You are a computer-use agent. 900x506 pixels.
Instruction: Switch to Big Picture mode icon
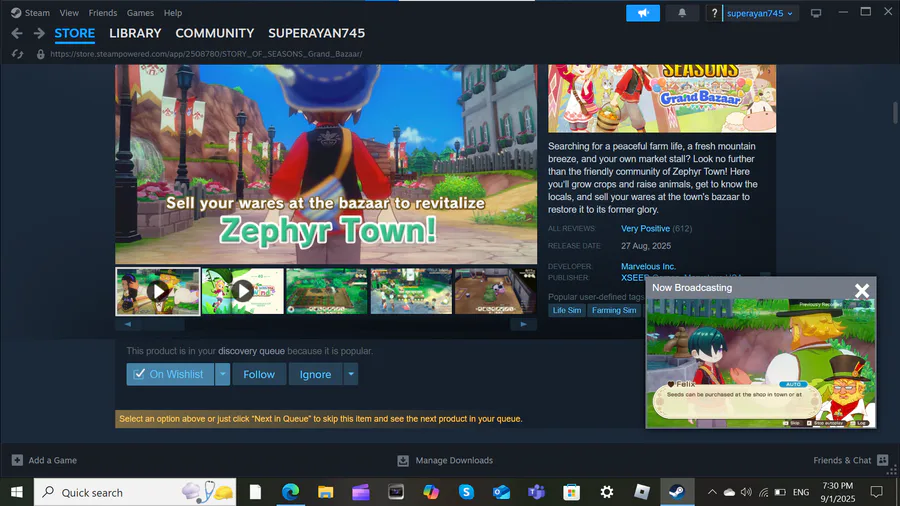click(816, 13)
